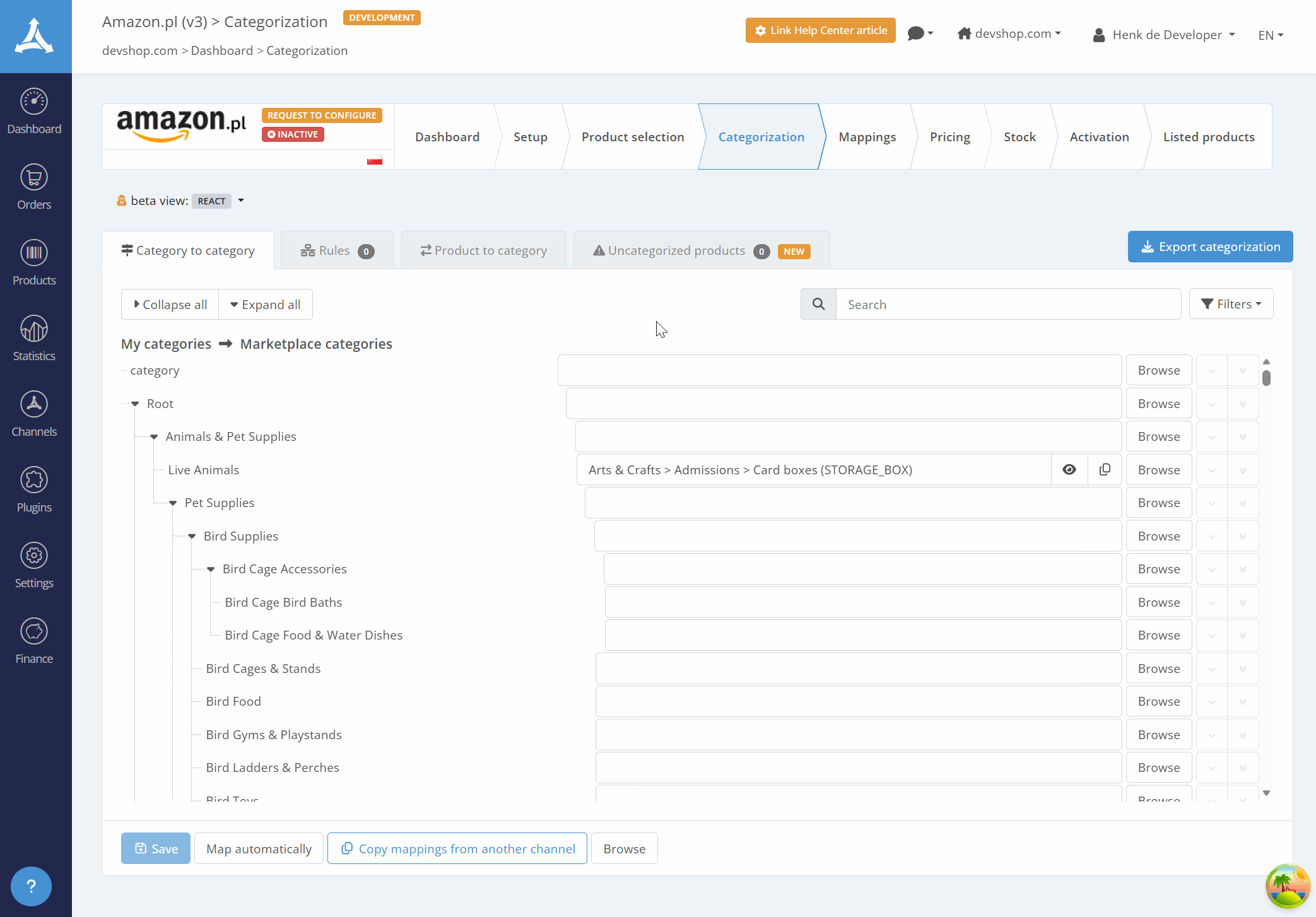Viewport: 1316px width, 917px height.
Task: Collapse the Root tree node
Action: pos(135,404)
